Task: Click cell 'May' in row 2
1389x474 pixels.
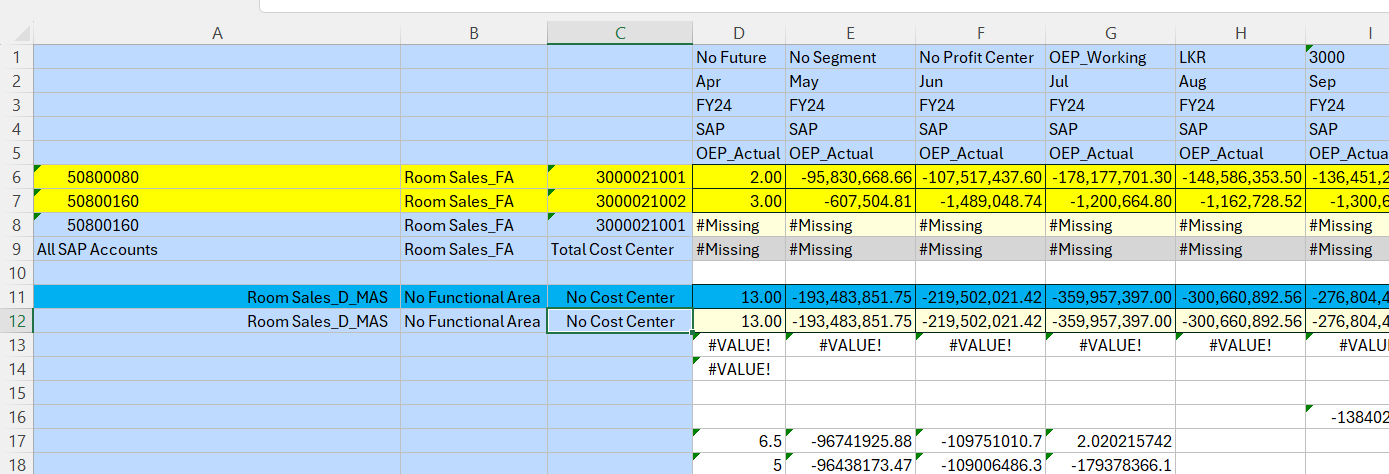Action: click(x=850, y=81)
